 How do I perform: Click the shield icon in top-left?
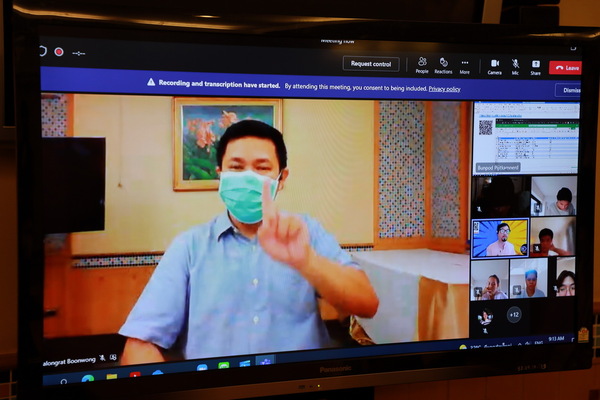(x=43, y=51)
